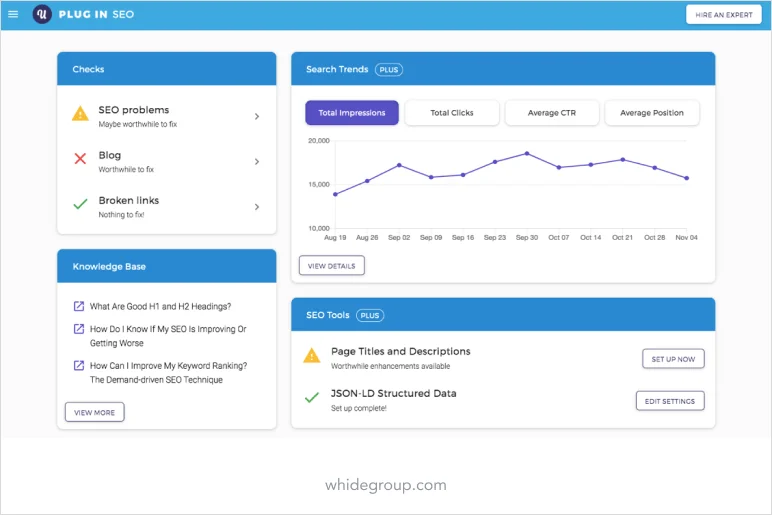Click the PLUS badge next to SEO Tools
The width and height of the screenshot is (772, 515).
coord(370,316)
